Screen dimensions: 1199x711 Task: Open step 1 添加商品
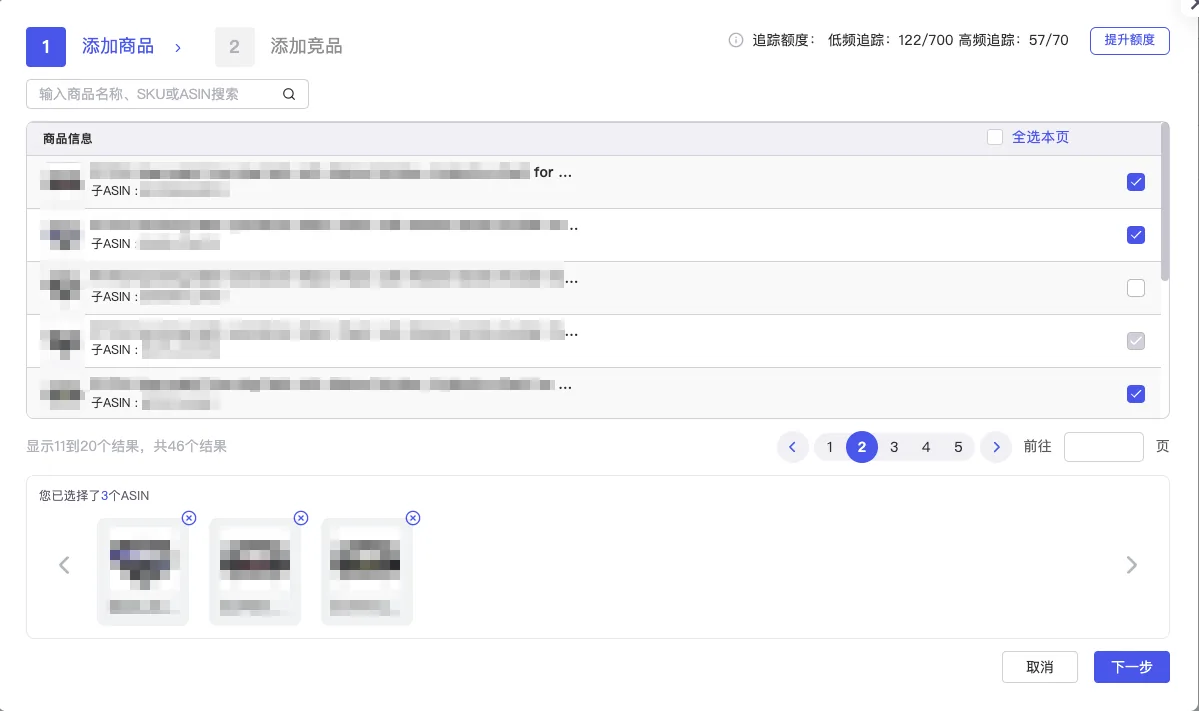click(90, 47)
